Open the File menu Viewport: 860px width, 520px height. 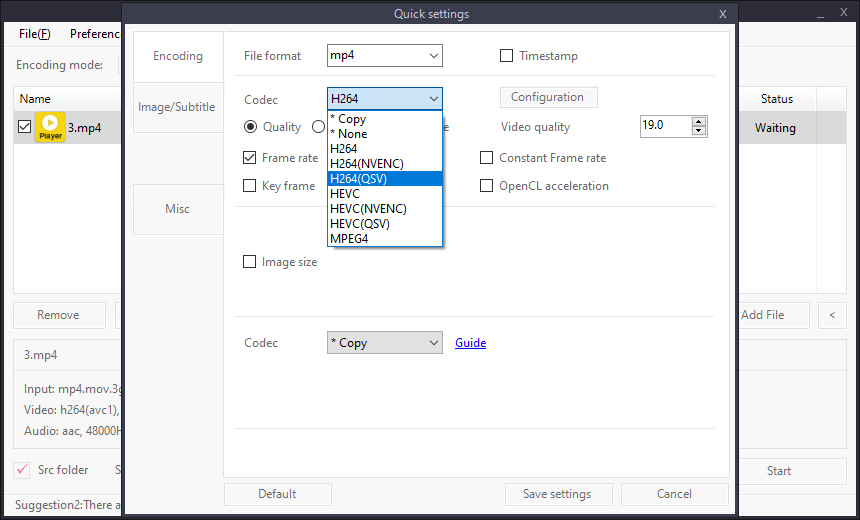(35, 33)
